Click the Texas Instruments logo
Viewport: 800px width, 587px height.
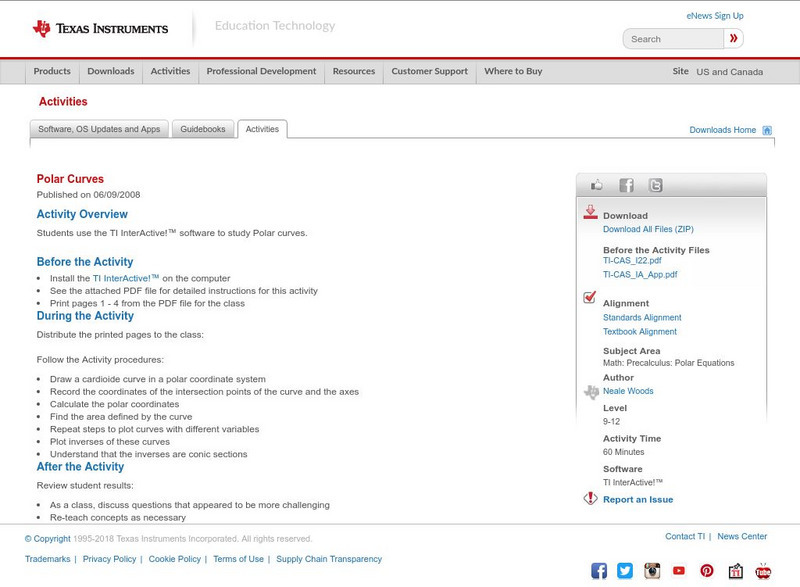point(100,29)
